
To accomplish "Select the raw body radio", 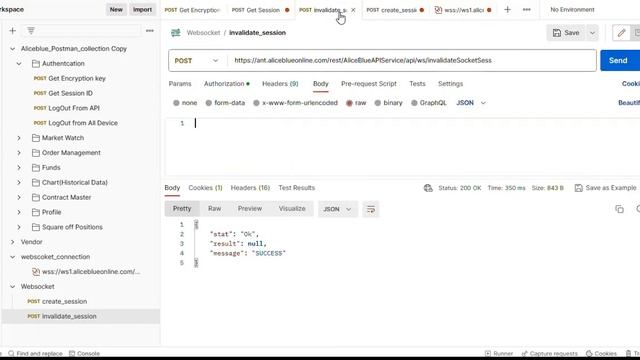I will (349, 103).
